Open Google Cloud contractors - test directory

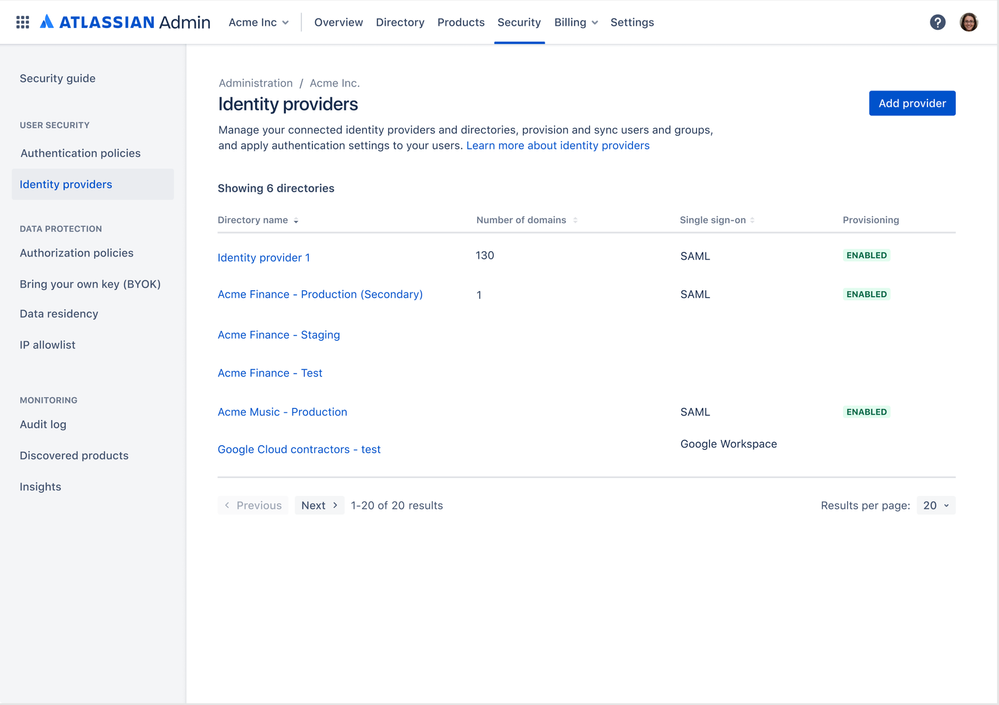[x=299, y=450]
